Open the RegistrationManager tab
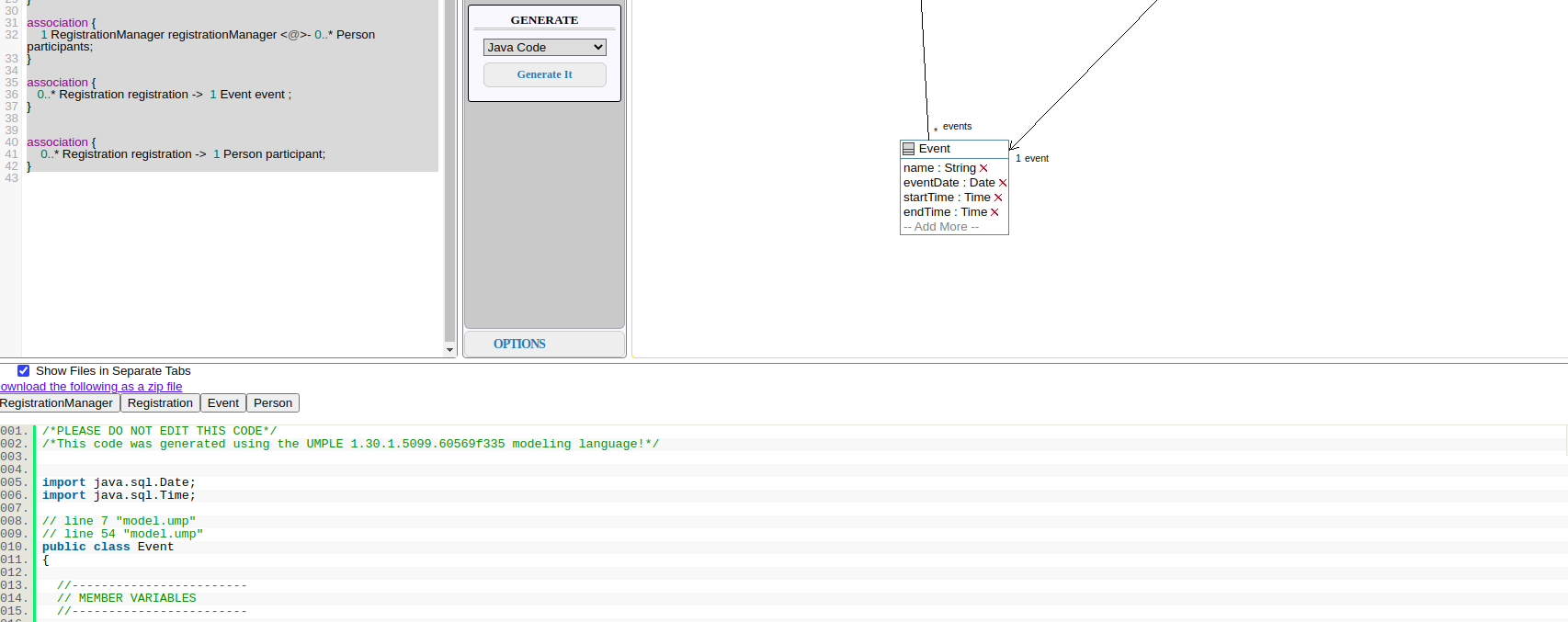The image size is (1568, 622). click(x=57, y=403)
